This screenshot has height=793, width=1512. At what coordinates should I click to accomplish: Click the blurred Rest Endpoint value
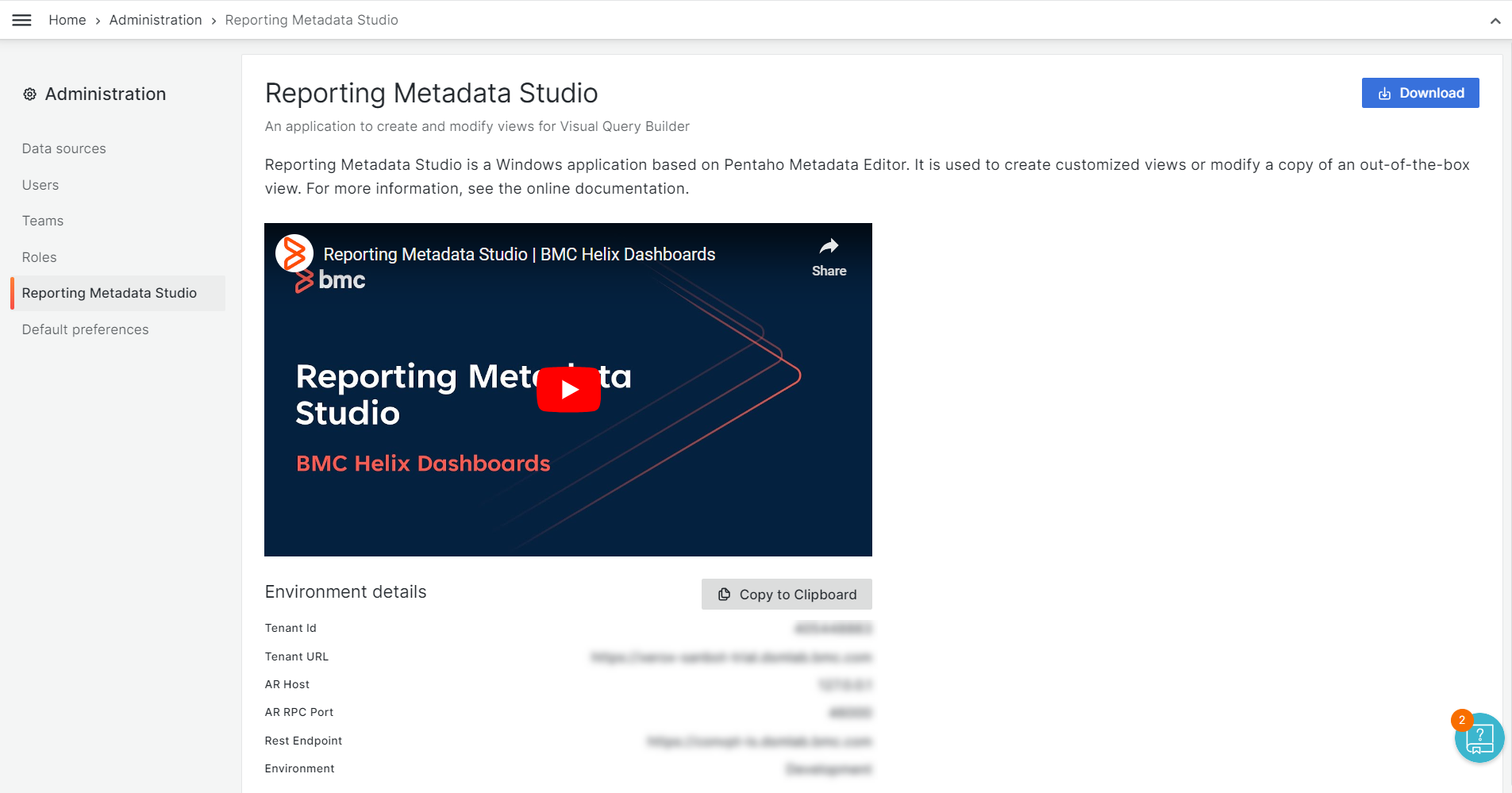760,741
